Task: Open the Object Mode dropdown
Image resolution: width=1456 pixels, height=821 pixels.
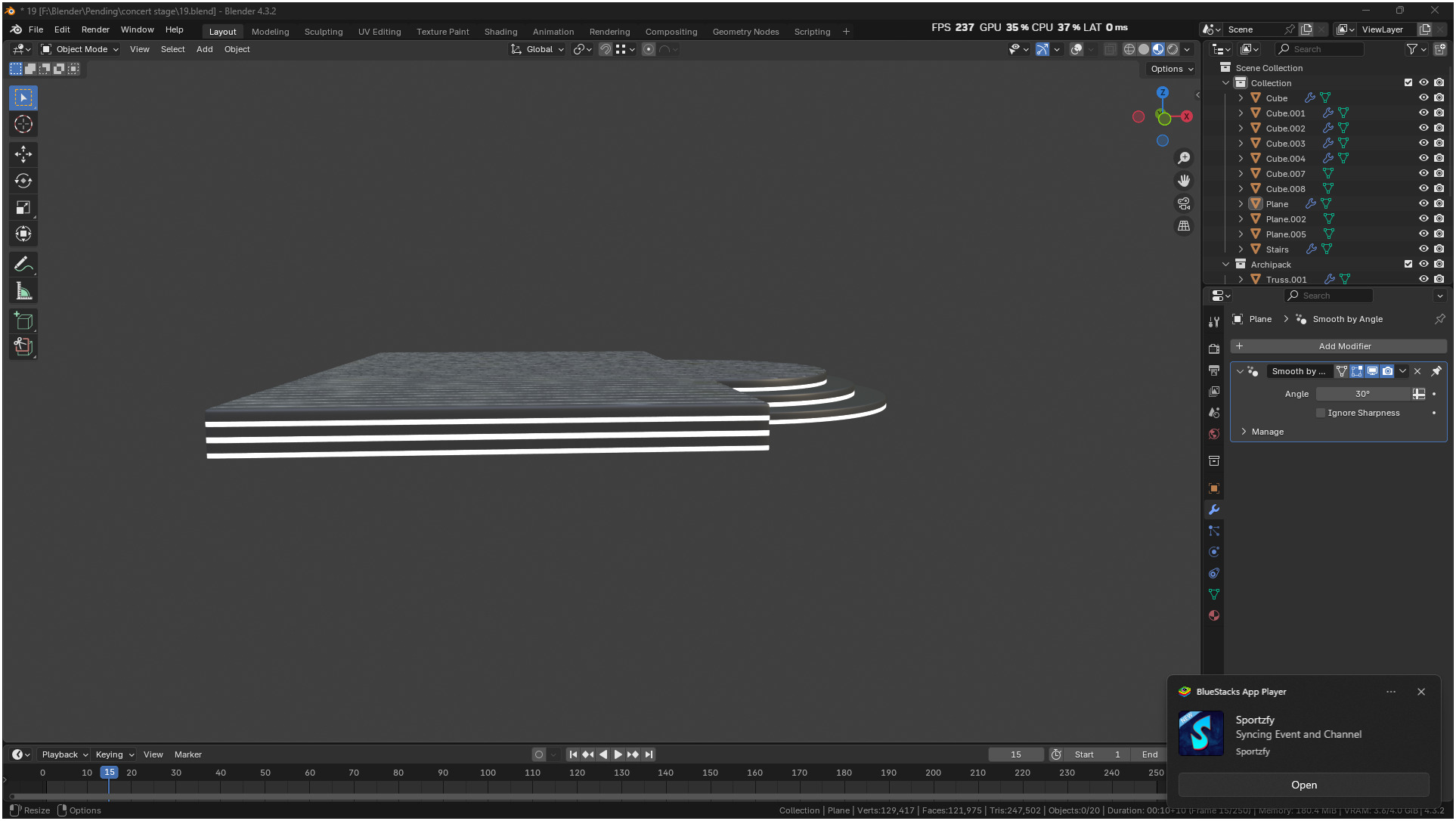Action: (80, 49)
